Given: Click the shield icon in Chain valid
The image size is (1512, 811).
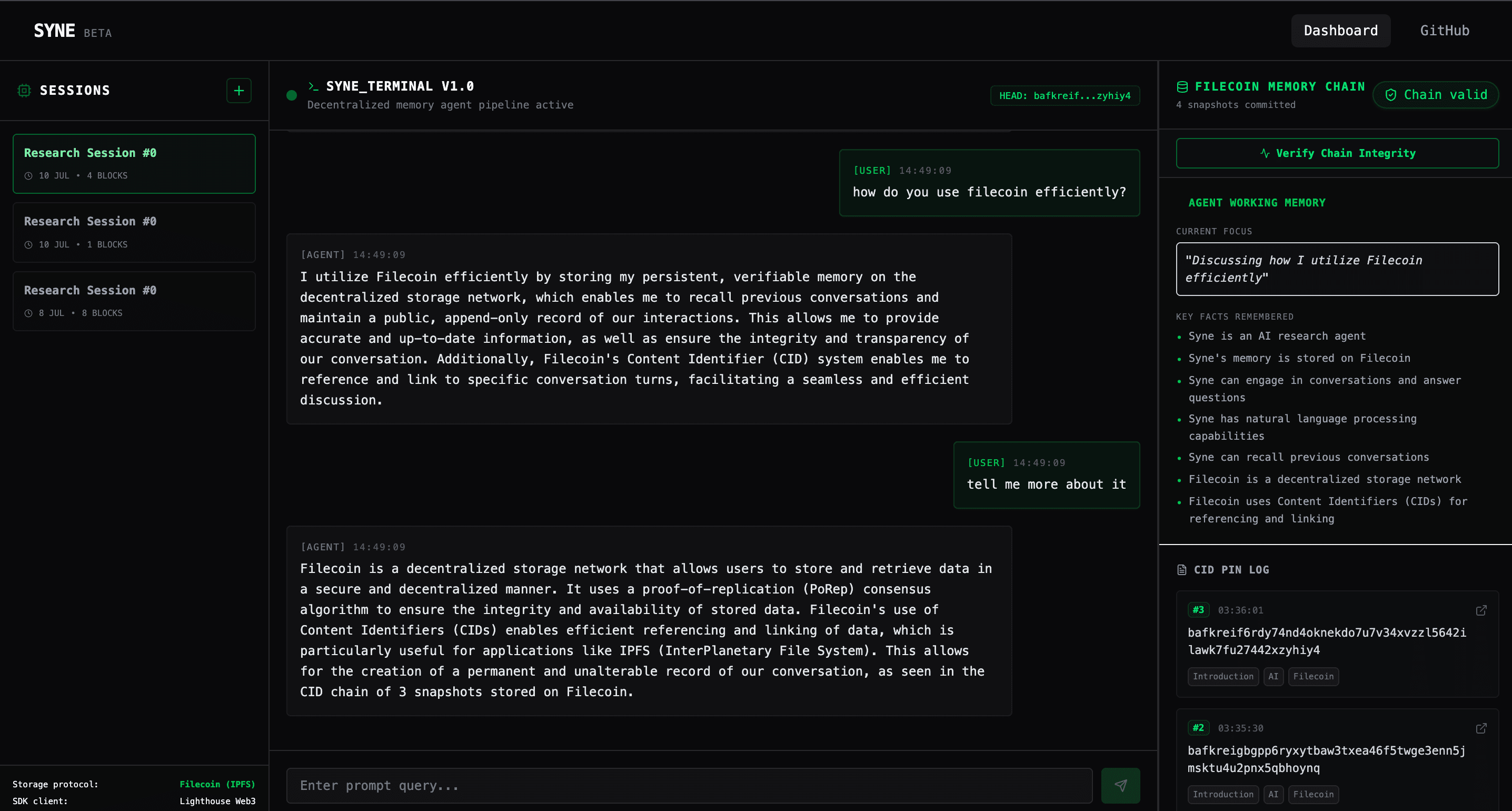Looking at the screenshot, I should (1390, 95).
